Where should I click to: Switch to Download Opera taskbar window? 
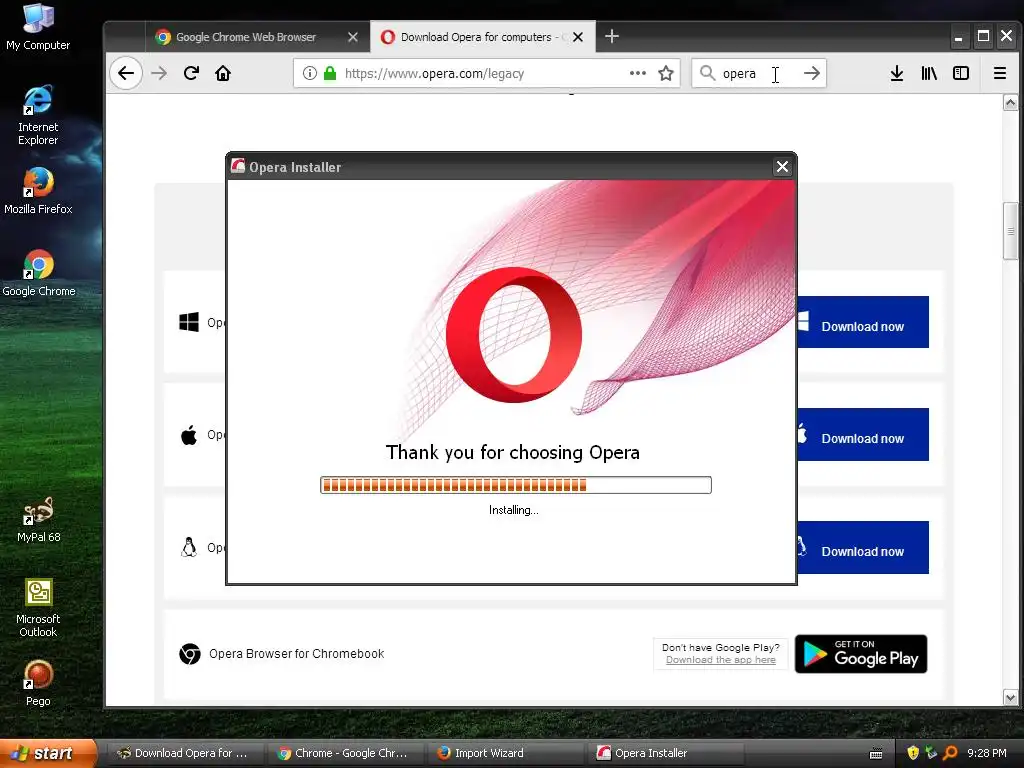pyautogui.click(x=184, y=753)
